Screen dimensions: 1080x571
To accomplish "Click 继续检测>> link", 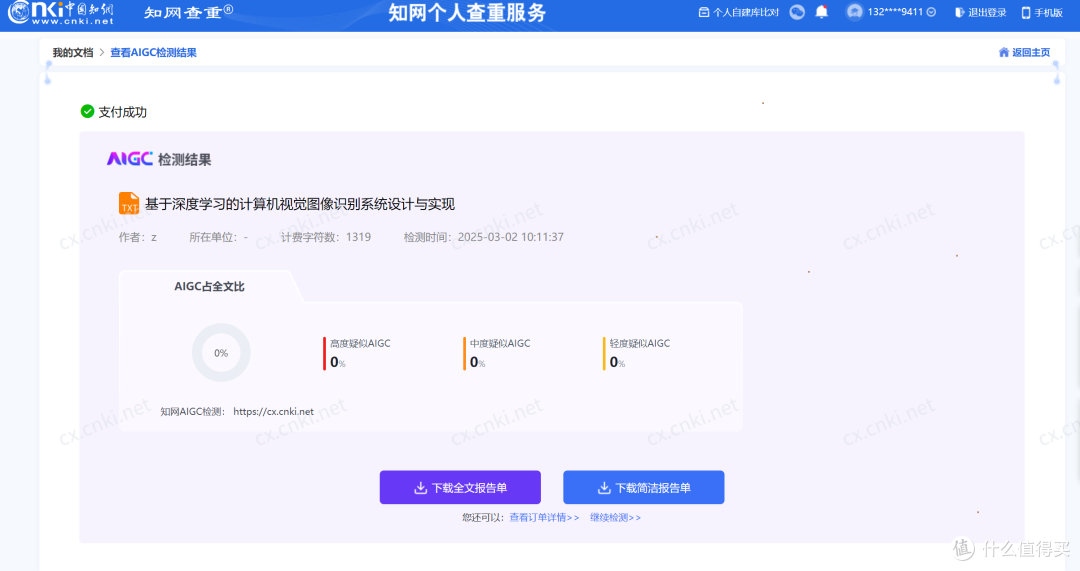I will 615,517.
